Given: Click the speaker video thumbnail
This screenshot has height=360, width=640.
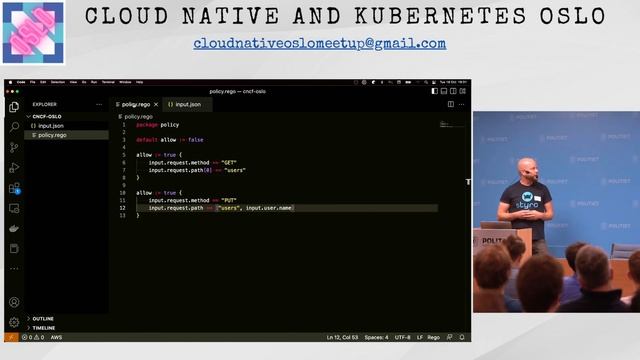Looking at the screenshot, I should tap(556, 212).
